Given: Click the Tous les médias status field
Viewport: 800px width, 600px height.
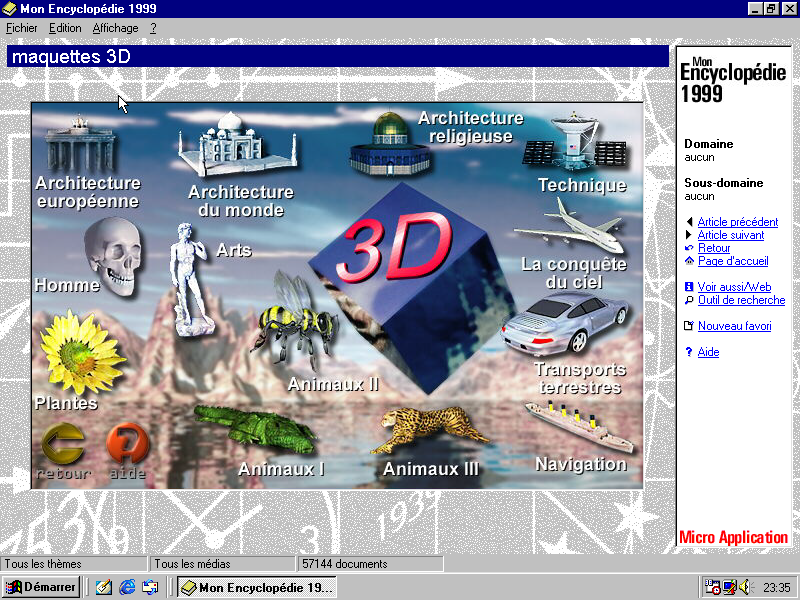Looking at the screenshot, I should (222, 564).
